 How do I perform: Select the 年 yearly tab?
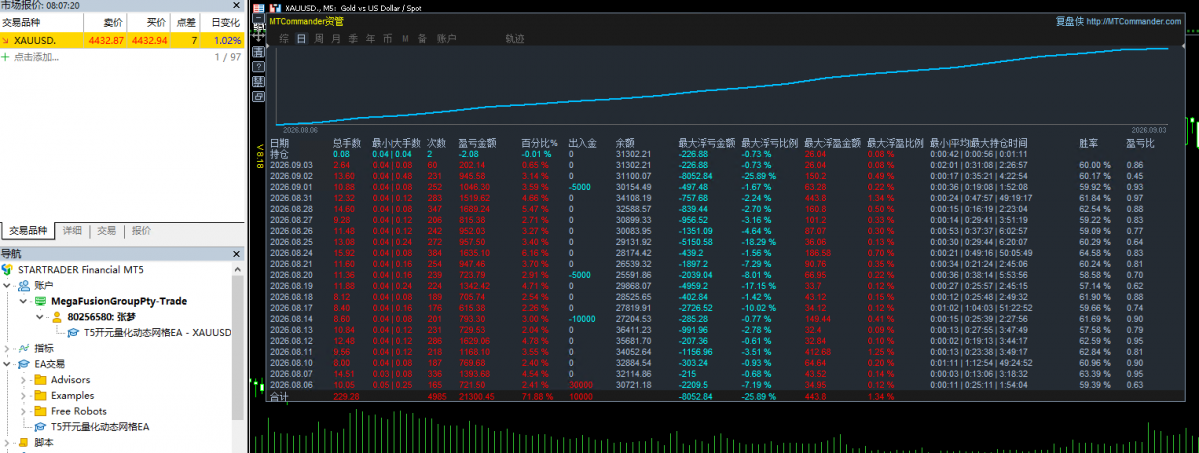(371, 37)
